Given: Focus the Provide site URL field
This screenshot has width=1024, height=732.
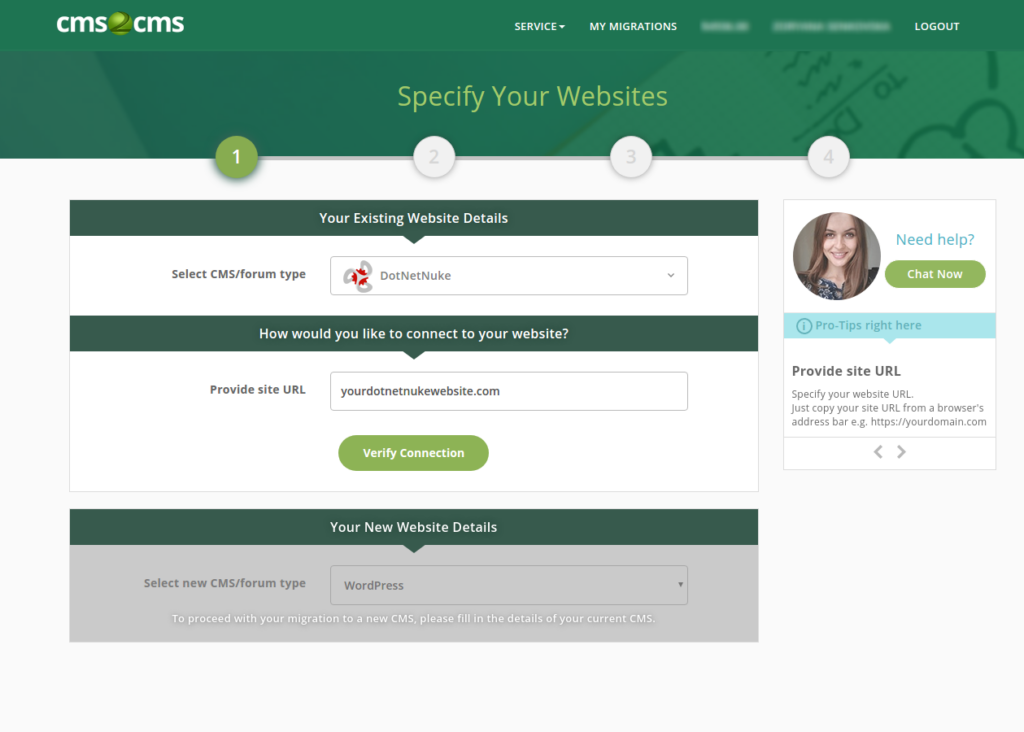Looking at the screenshot, I should pyautogui.click(x=508, y=391).
